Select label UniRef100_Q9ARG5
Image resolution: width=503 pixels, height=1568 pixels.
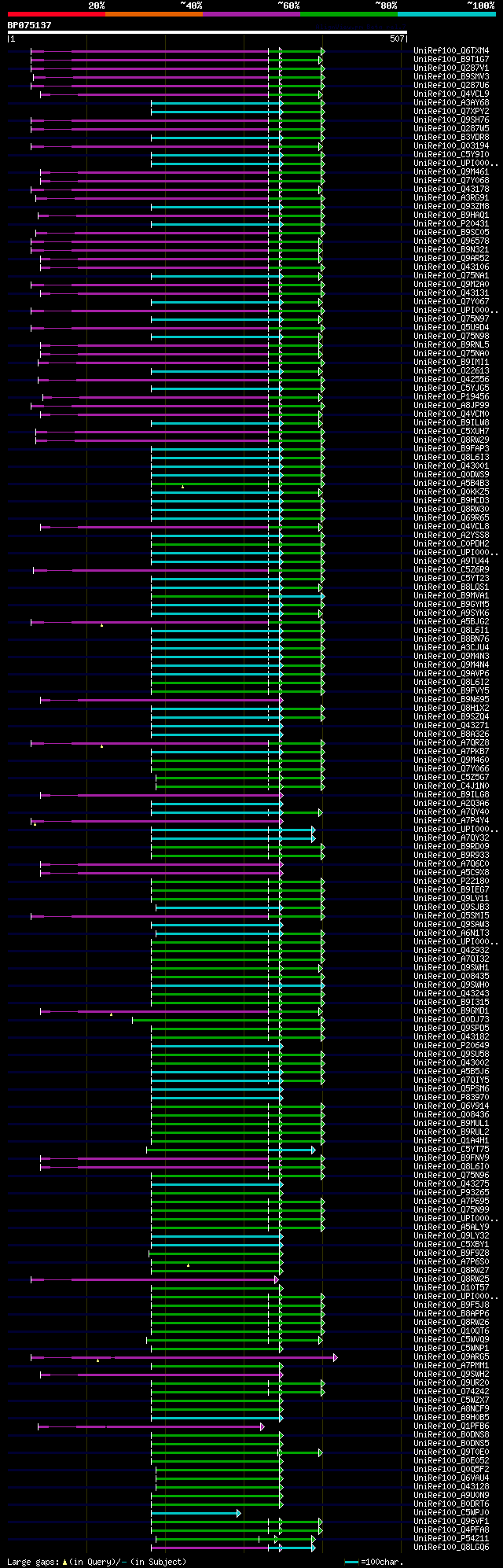coord(451,1357)
